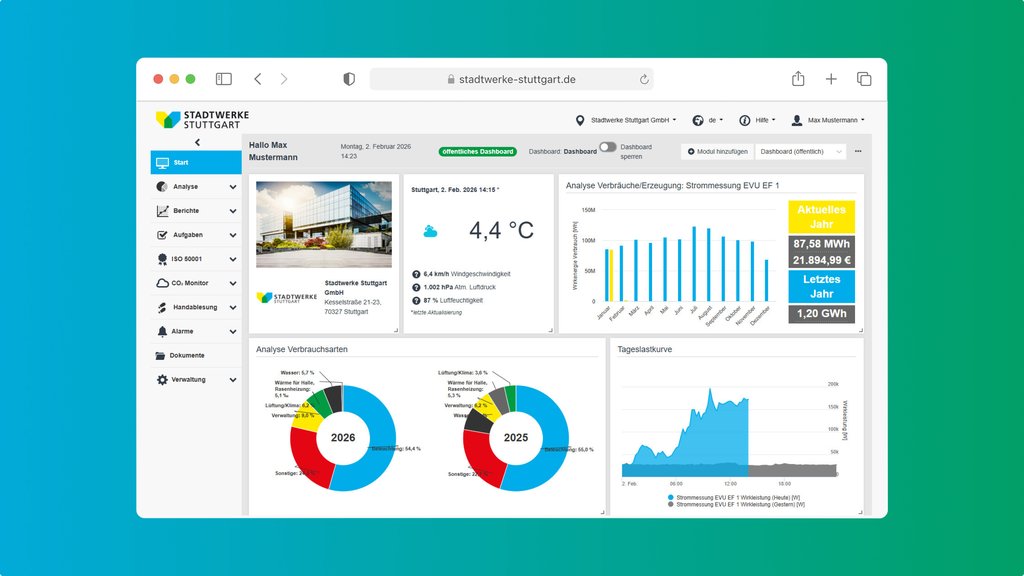Viewport: 1024px width, 576px height.
Task: Click the Letztes Jahr blue tile
Action: pos(822,287)
